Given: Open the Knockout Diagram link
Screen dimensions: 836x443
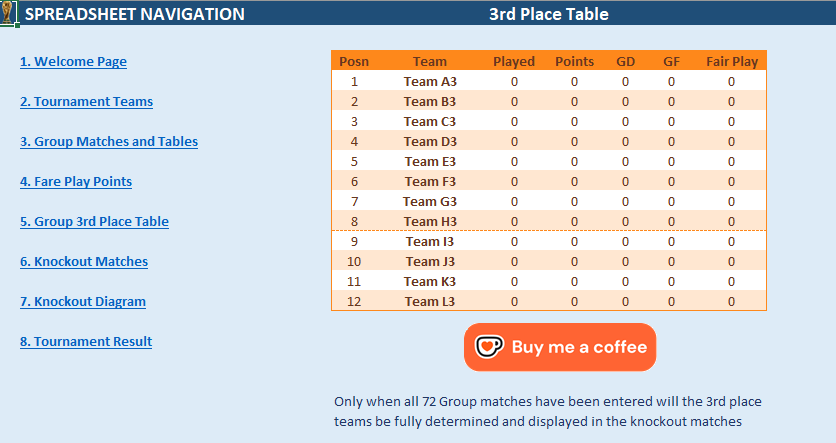Looking at the screenshot, I should pos(82,301).
